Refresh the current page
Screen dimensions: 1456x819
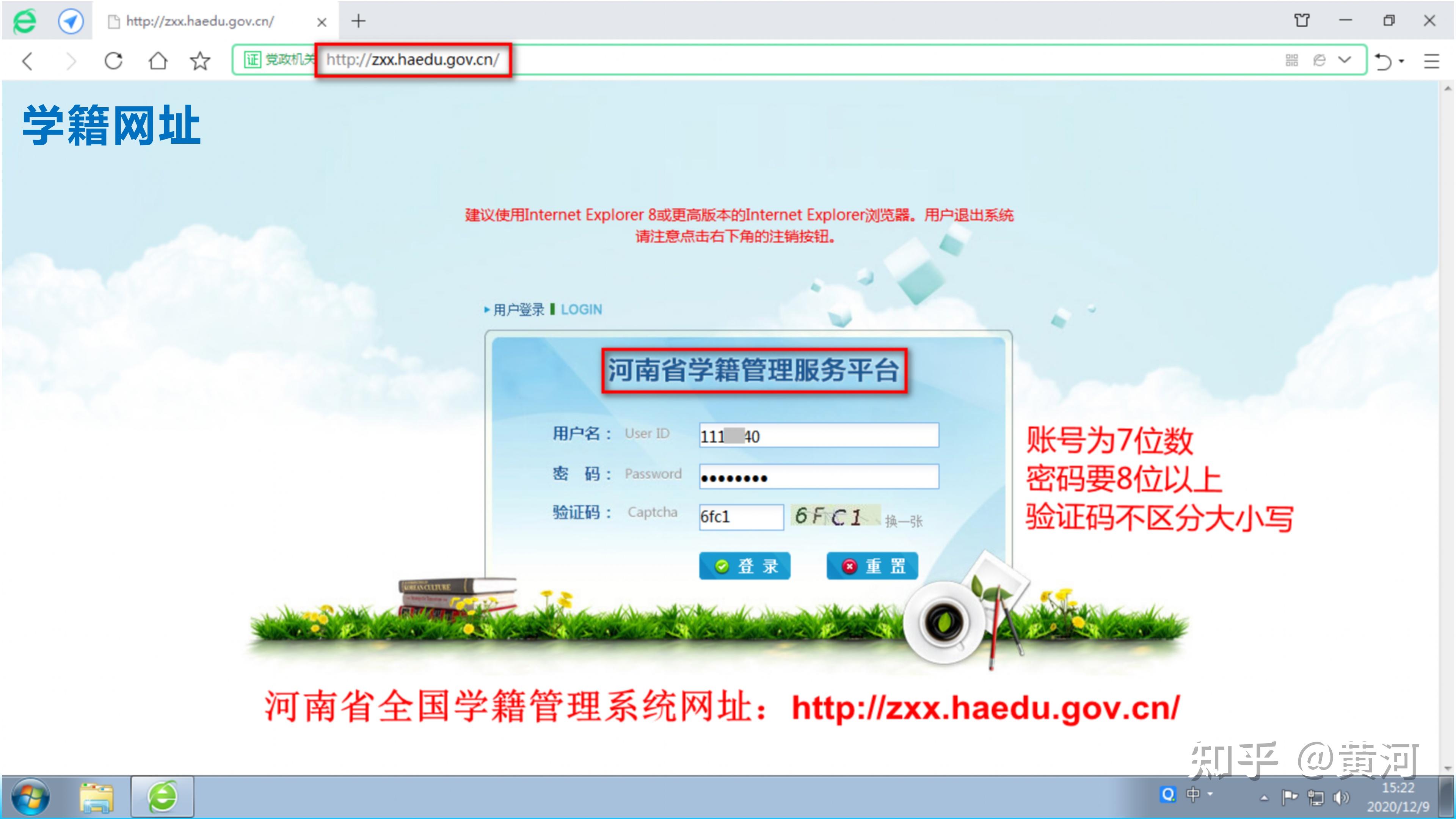pos(113,61)
